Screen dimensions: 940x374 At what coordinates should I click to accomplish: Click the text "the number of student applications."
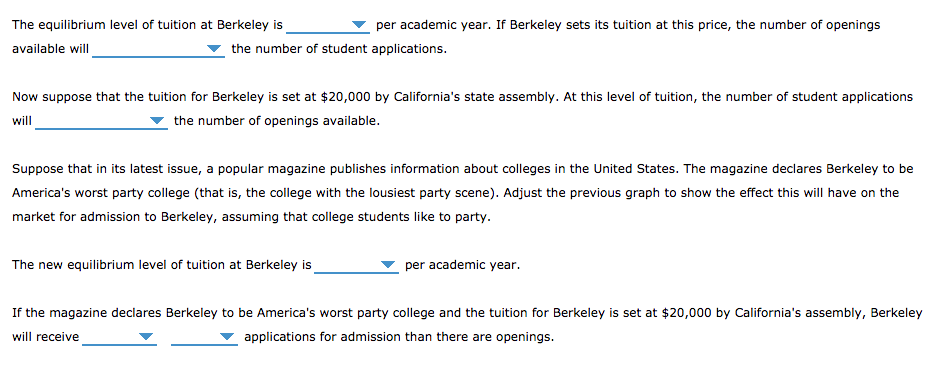339,49
